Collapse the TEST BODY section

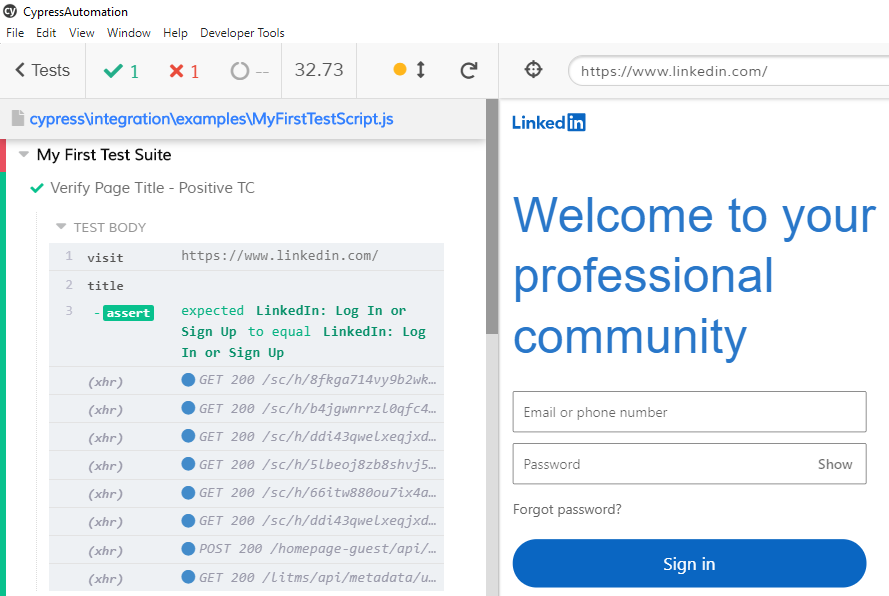click(x=61, y=227)
